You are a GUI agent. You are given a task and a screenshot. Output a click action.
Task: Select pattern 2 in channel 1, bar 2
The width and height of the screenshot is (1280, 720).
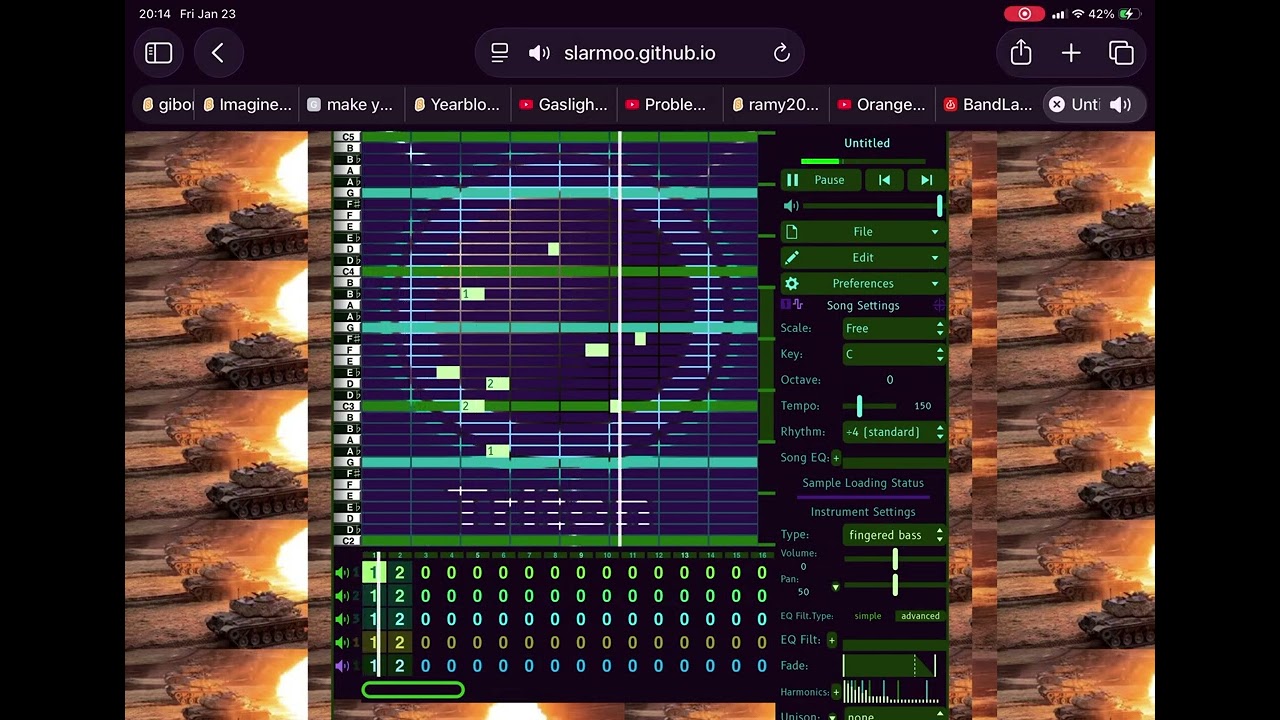[x=399, y=573]
